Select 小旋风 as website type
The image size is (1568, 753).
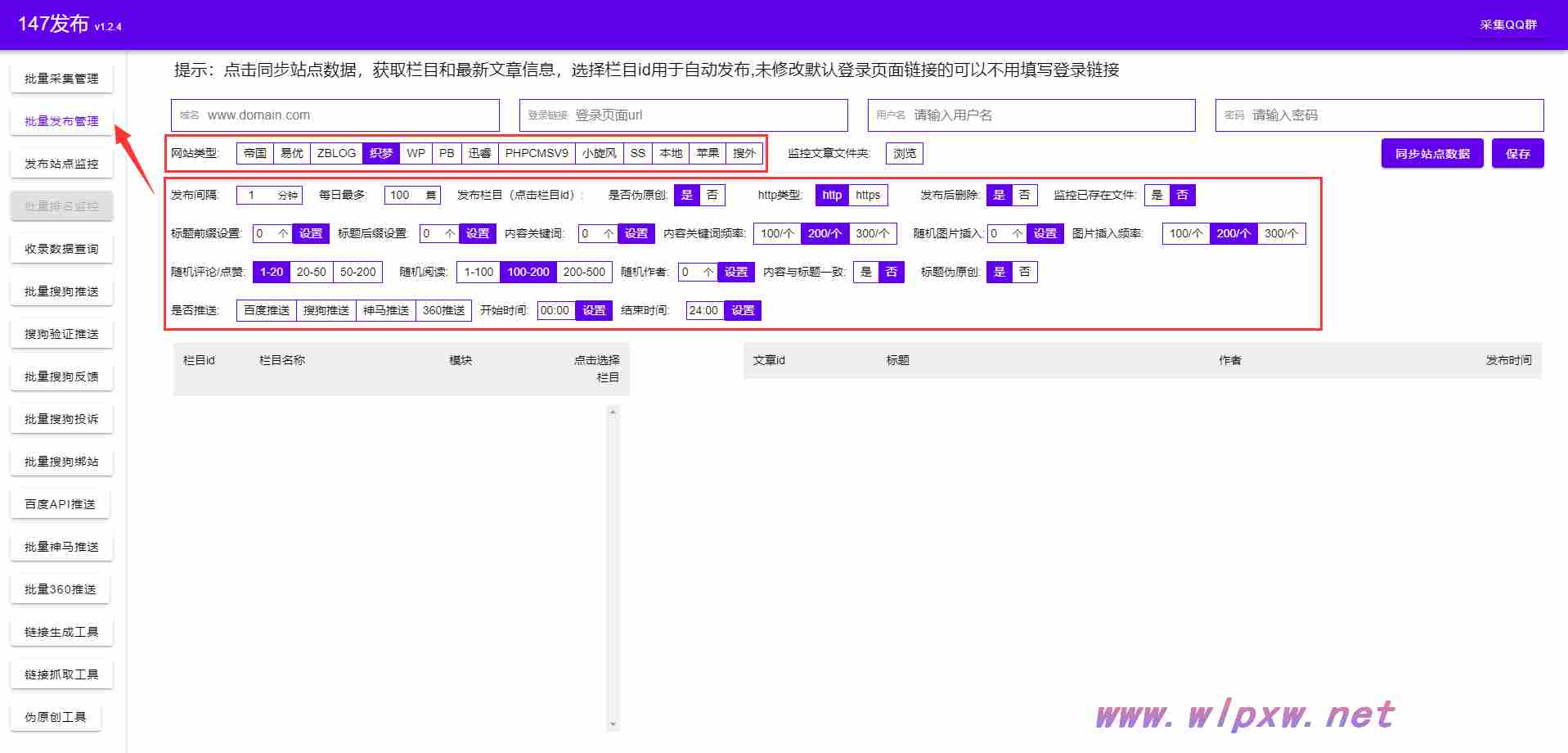(600, 153)
